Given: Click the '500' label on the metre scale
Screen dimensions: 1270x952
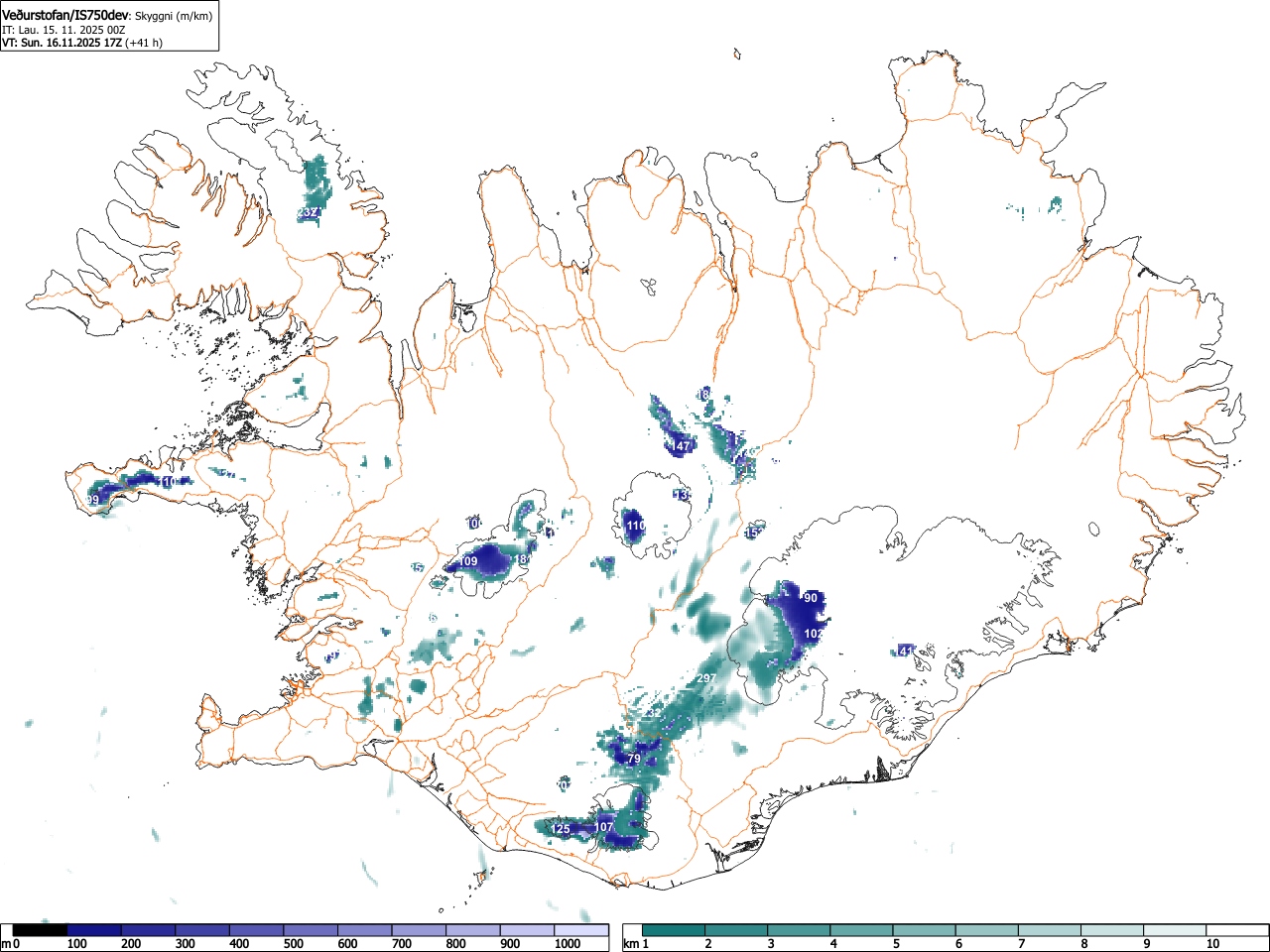Looking at the screenshot, I should (x=293, y=944).
